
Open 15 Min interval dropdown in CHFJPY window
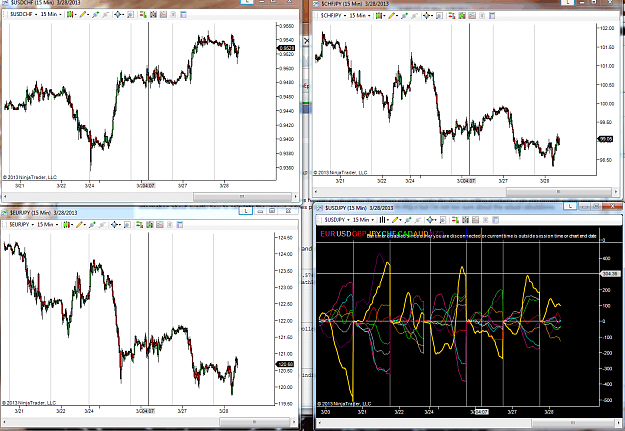pos(360,16)
